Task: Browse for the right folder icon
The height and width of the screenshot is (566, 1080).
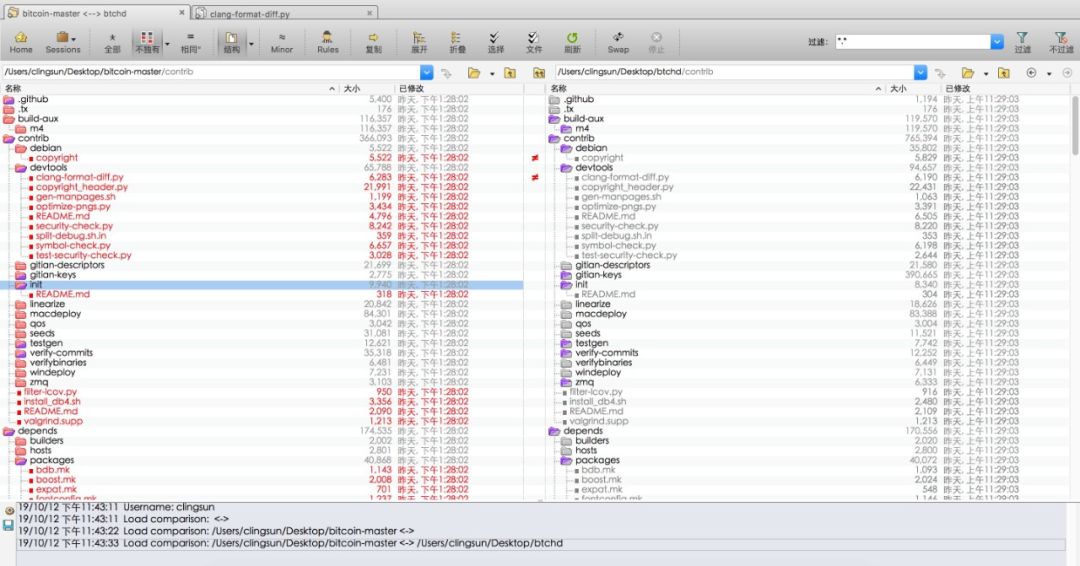Action: point(968,72)
